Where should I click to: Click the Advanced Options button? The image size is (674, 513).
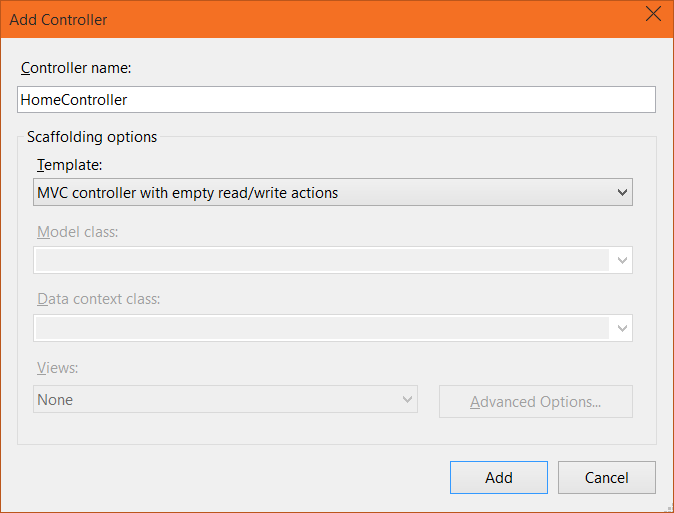pyautogui.click(x=535, y=402)
